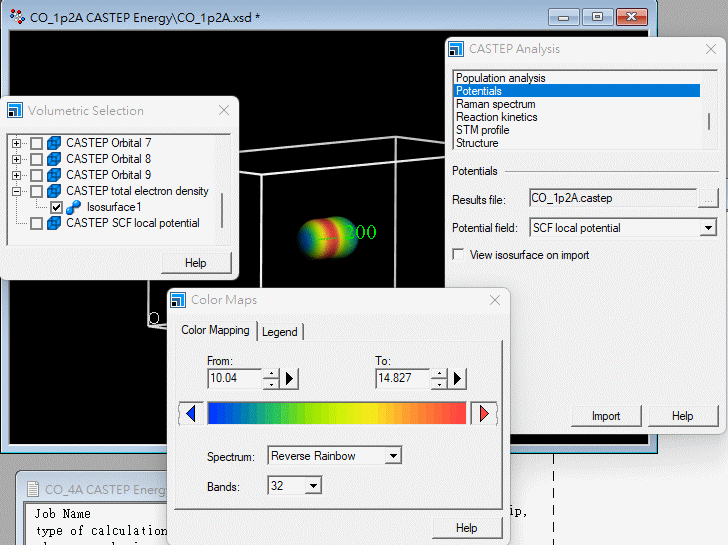Click the black arrow beside From value

(290, 379)
